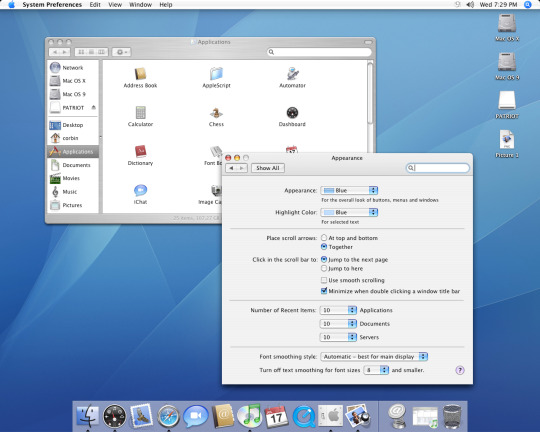Image resolution: width=540 pixels, height=432 pixels.
Task: Open the Picture 1 file on the desktop
Action: click(507, 140)
